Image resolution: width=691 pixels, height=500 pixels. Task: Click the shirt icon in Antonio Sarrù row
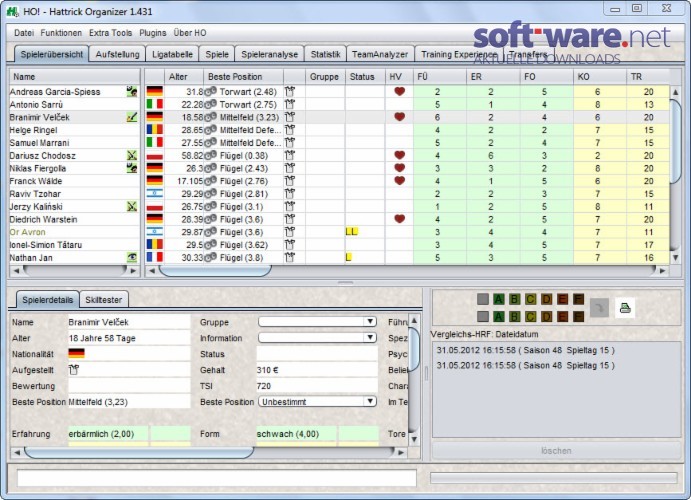(x=290, y=104)
